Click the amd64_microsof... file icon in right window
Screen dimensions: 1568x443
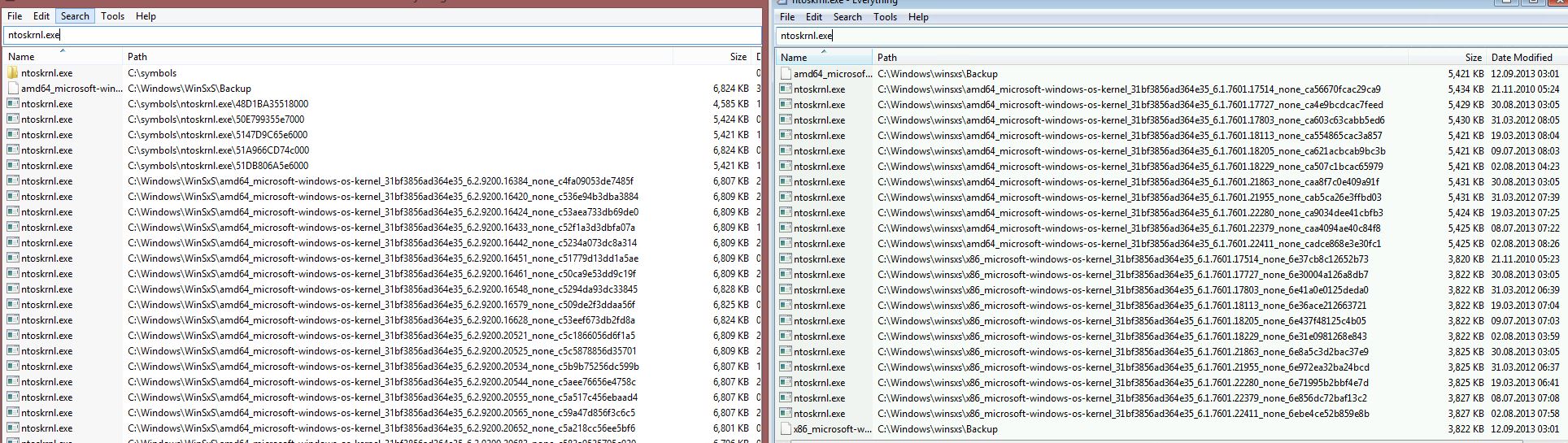click(786, 74)
